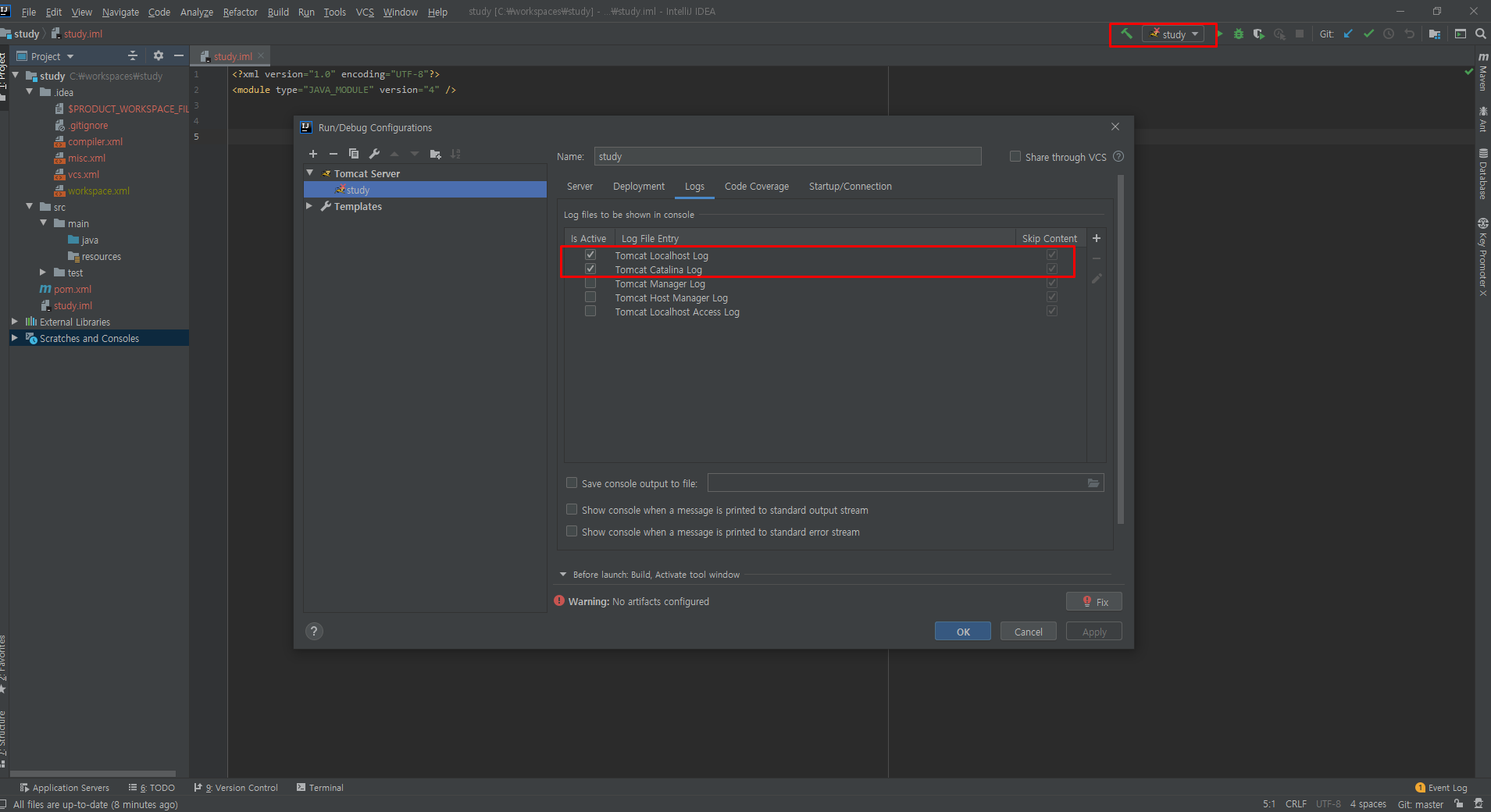Create new folder icon in configurations toolbar

pos(435,154)
